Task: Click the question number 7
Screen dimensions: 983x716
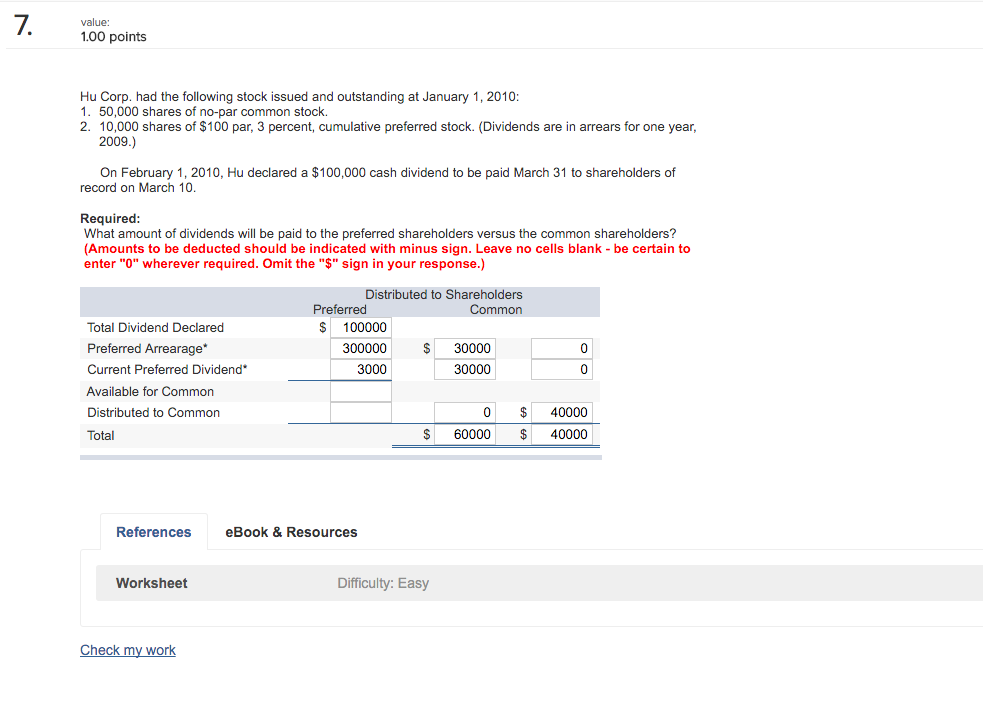Action: tap(23, 26)
